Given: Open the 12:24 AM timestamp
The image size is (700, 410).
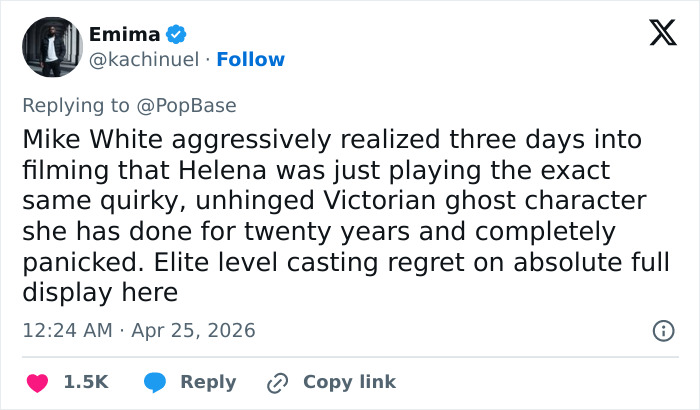Looking at the screenshot, I should coord(64,329).
